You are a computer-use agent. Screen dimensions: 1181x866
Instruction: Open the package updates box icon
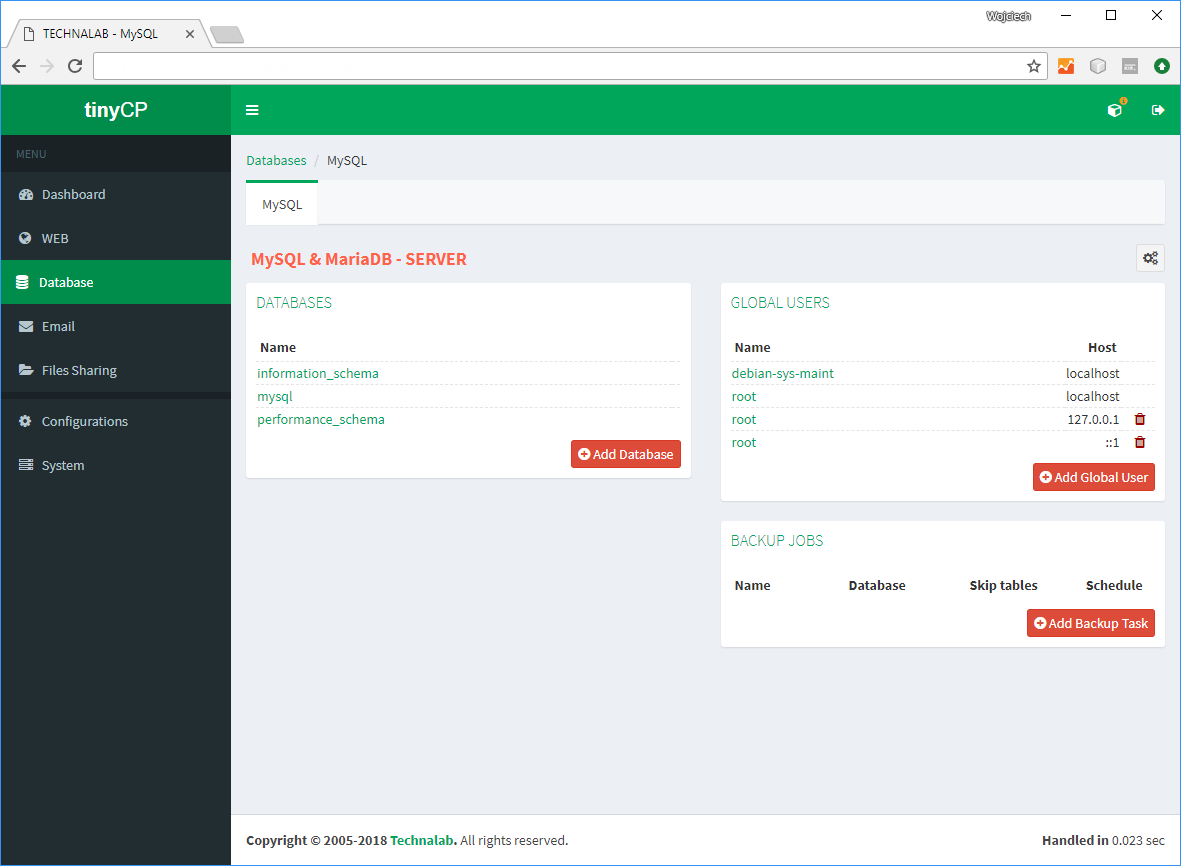(x=1115, y=109)
